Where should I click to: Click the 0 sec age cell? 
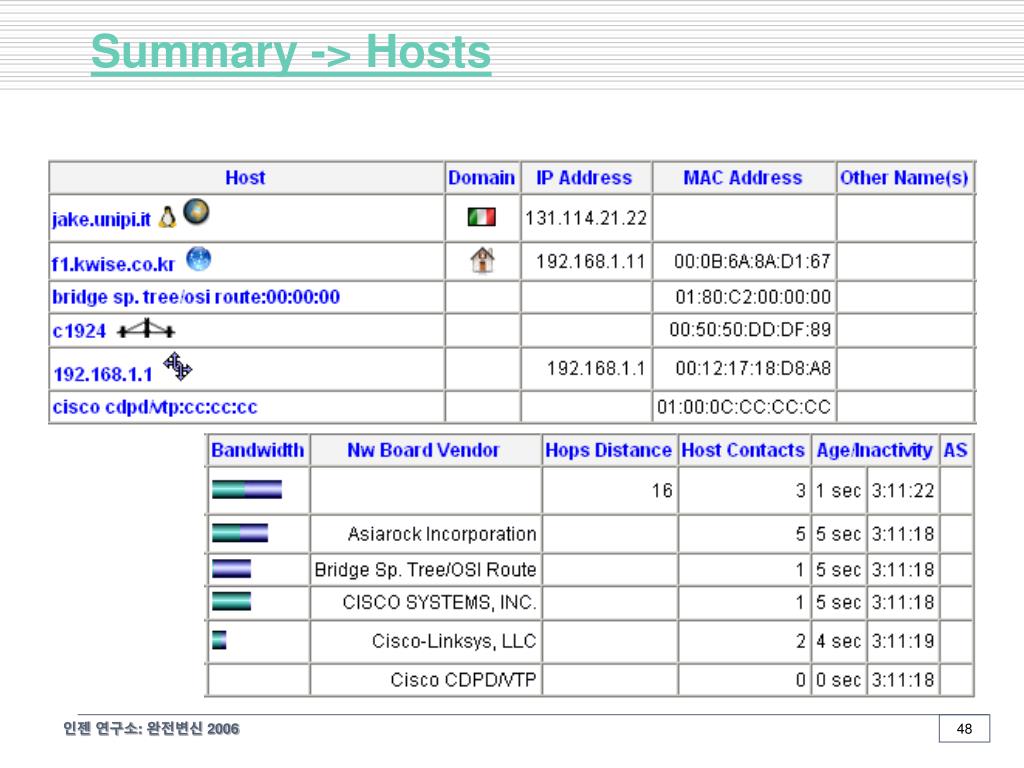point(839,680)
